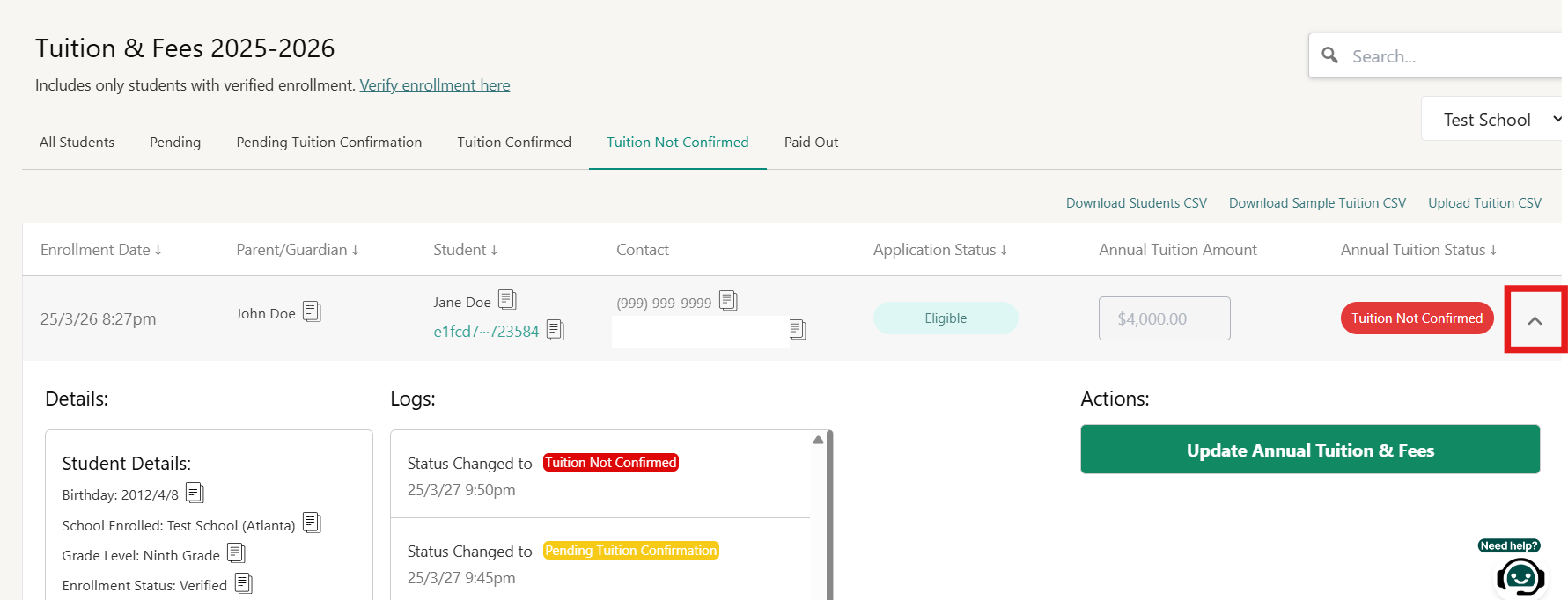Switch to the Paid Out tab
This screenshot has width=1568, height=600.
point(810,143)
